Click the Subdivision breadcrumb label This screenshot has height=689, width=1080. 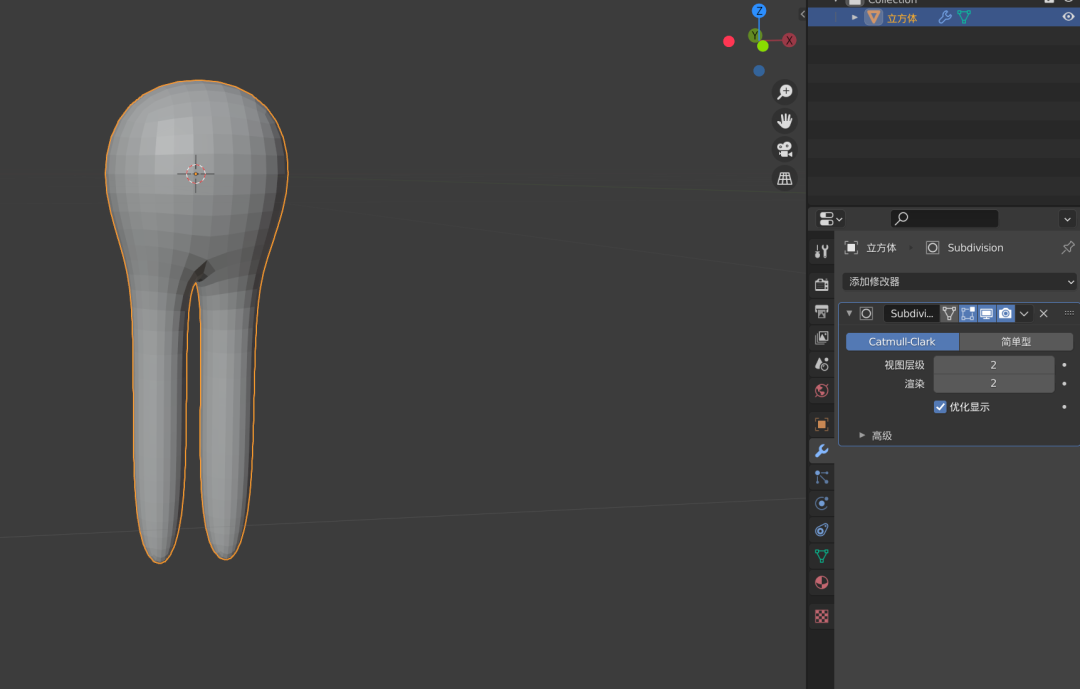(x=975, y=247)
